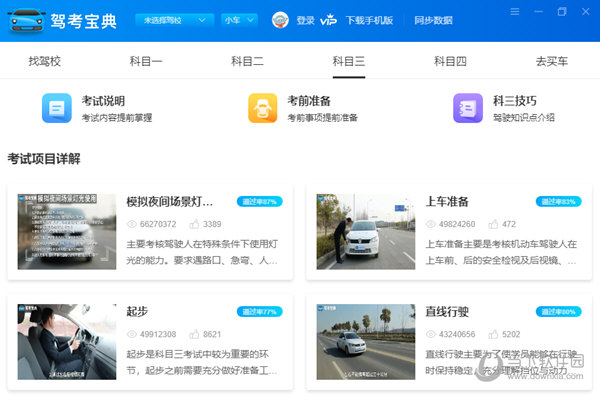Click 同步数据 sync data button

433,20
